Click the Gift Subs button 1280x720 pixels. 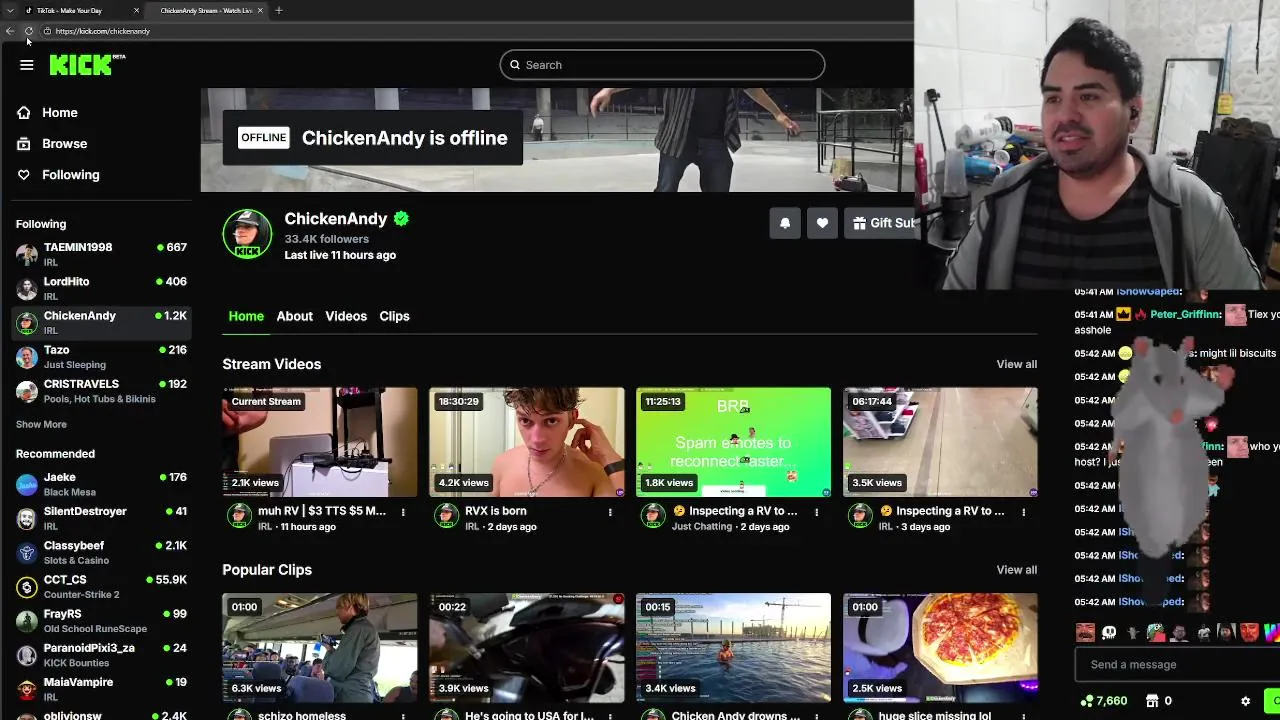click(x=880, y=223)
